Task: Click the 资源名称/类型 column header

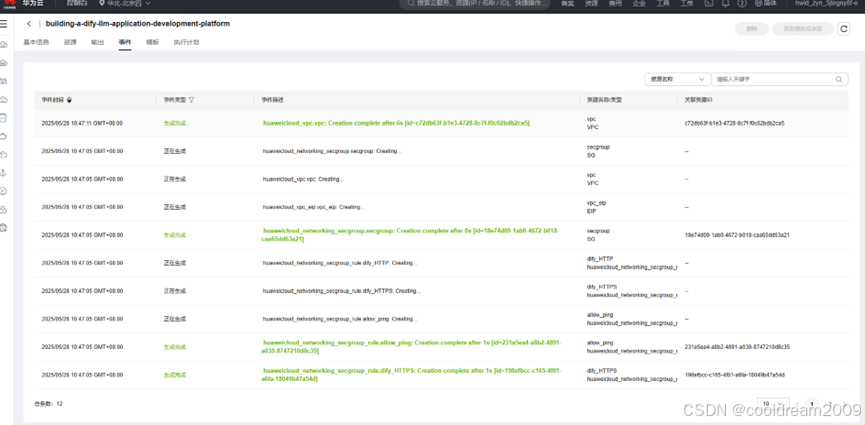Action: (x=605, y=100)
